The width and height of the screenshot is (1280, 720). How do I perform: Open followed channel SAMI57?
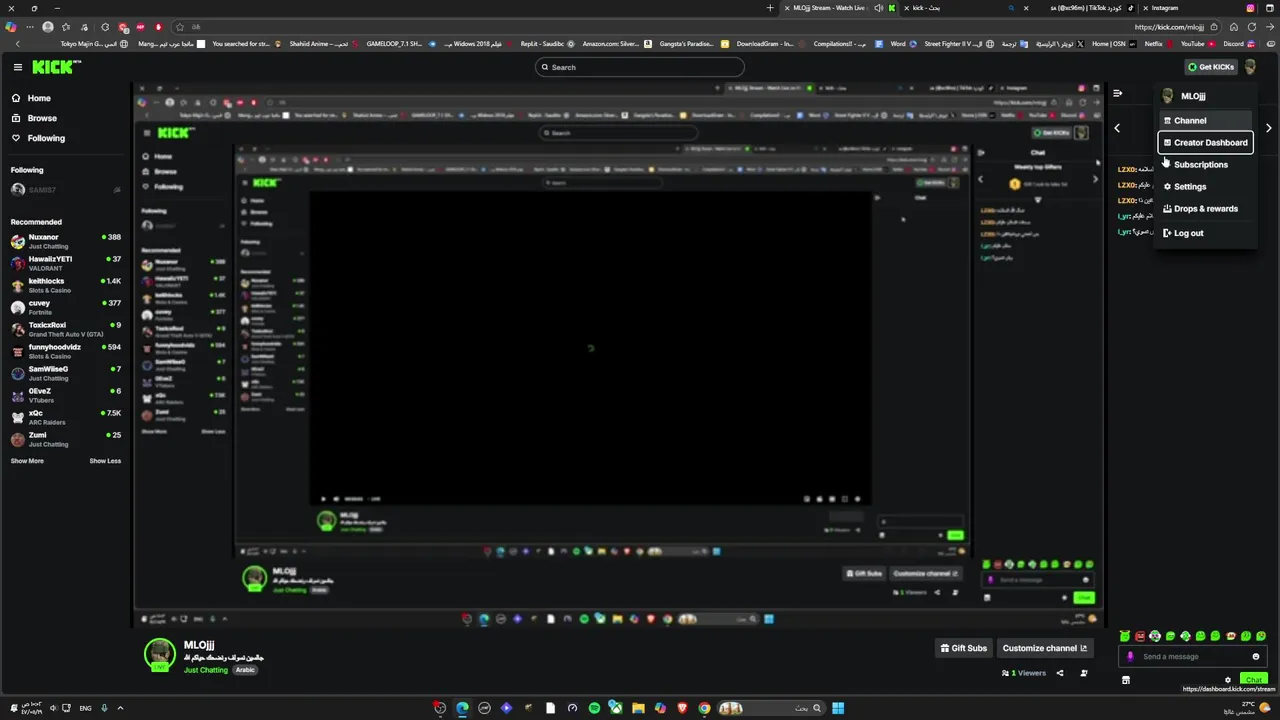[66, 190]
